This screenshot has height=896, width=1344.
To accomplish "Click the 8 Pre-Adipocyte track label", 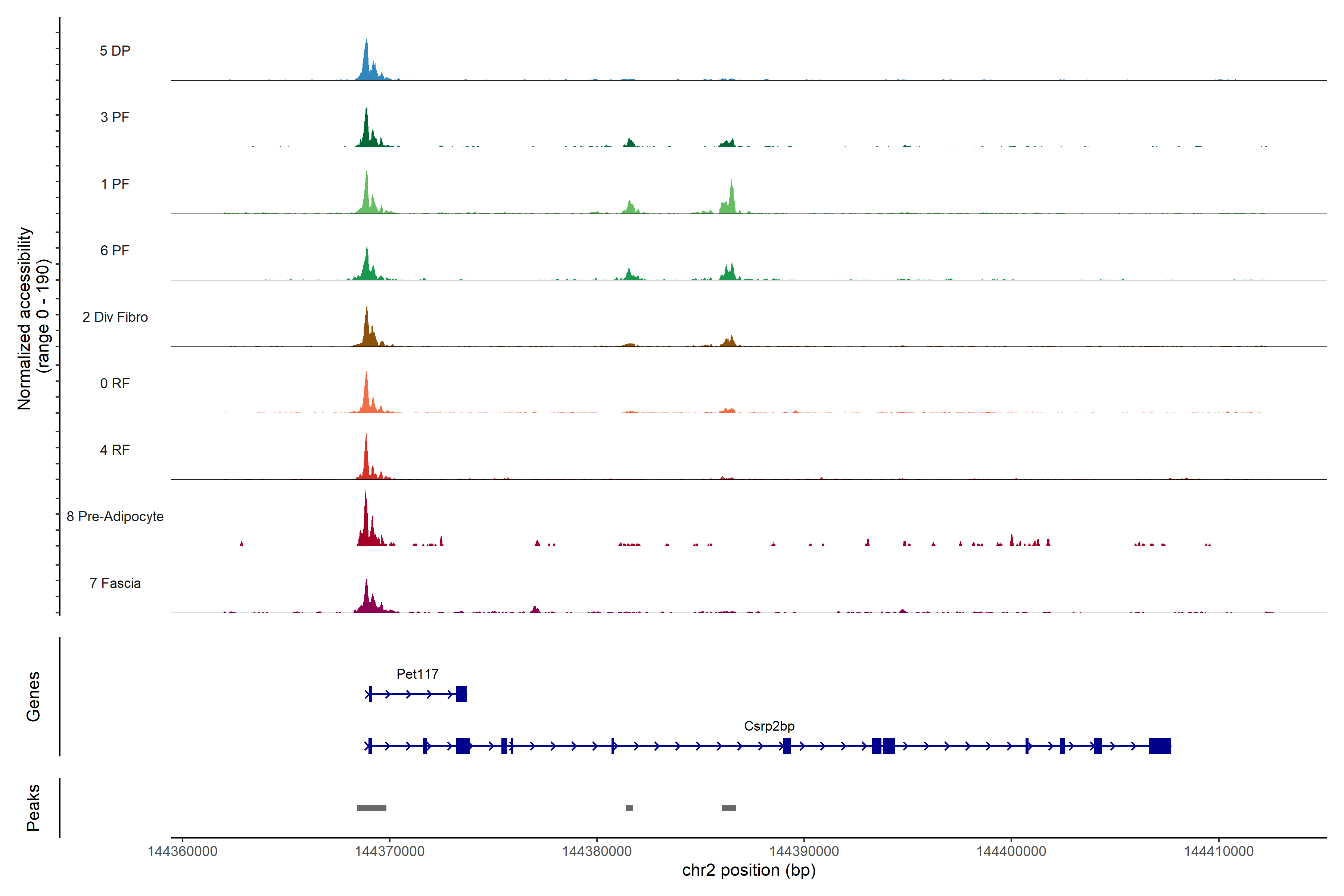I will [115, 517].
